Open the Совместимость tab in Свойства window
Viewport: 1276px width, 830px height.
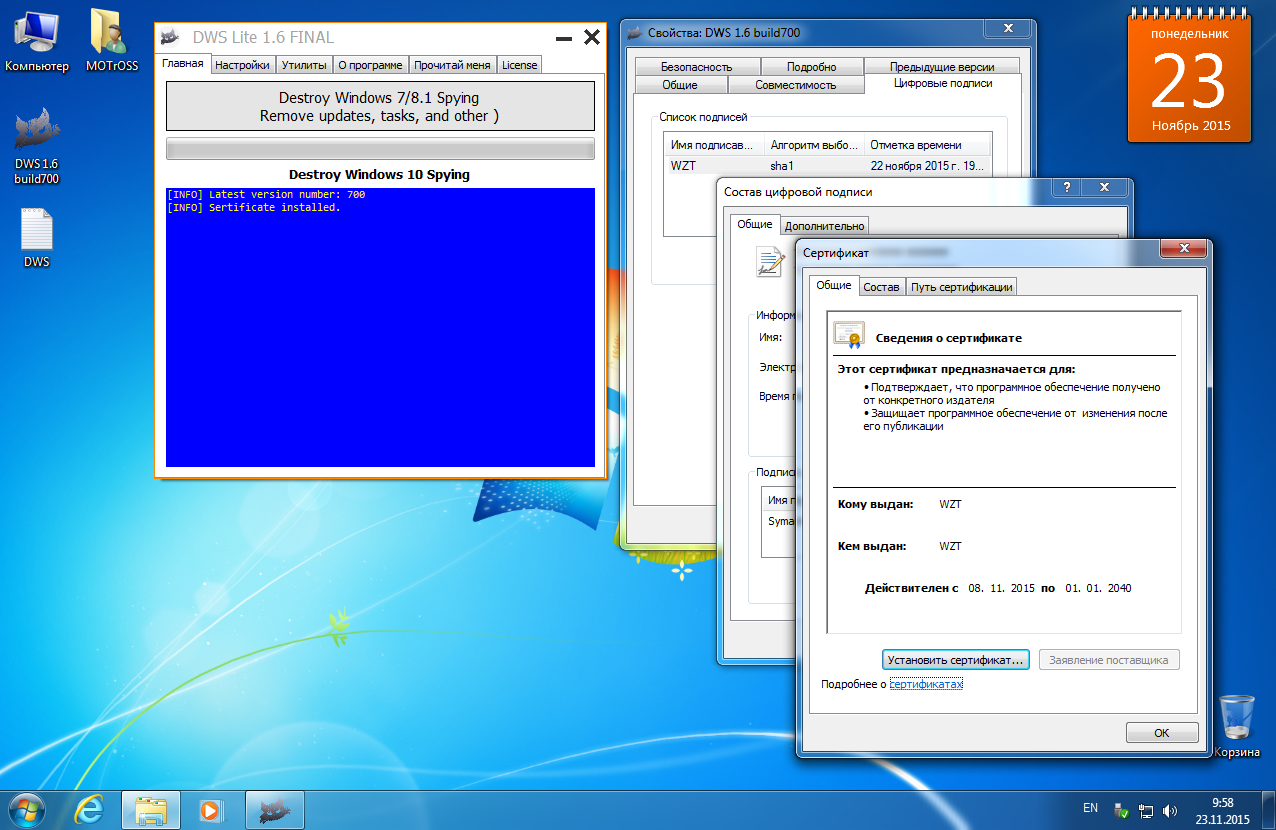point(795,85)
